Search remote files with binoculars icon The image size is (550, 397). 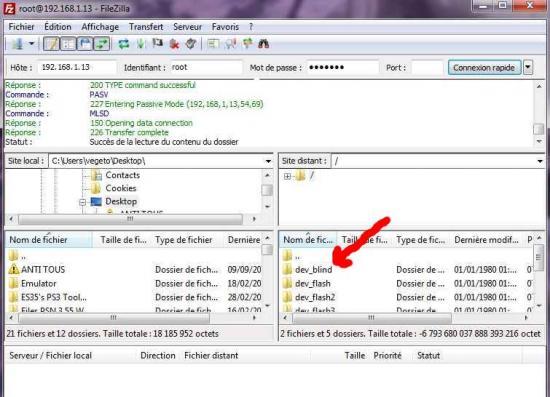pyautogui.click(x=263, y=44)
